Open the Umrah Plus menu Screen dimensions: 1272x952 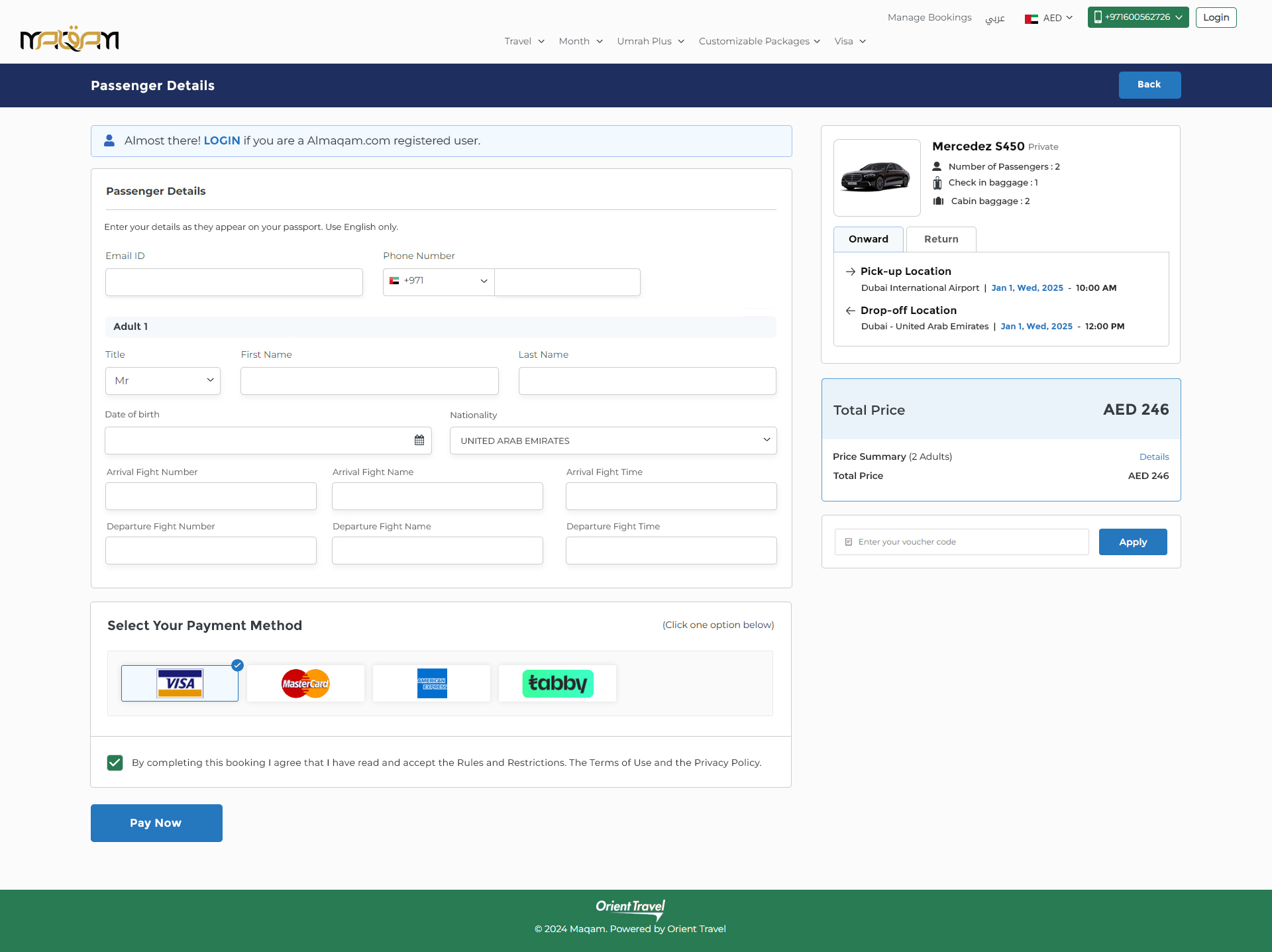(x=650, y=41)
